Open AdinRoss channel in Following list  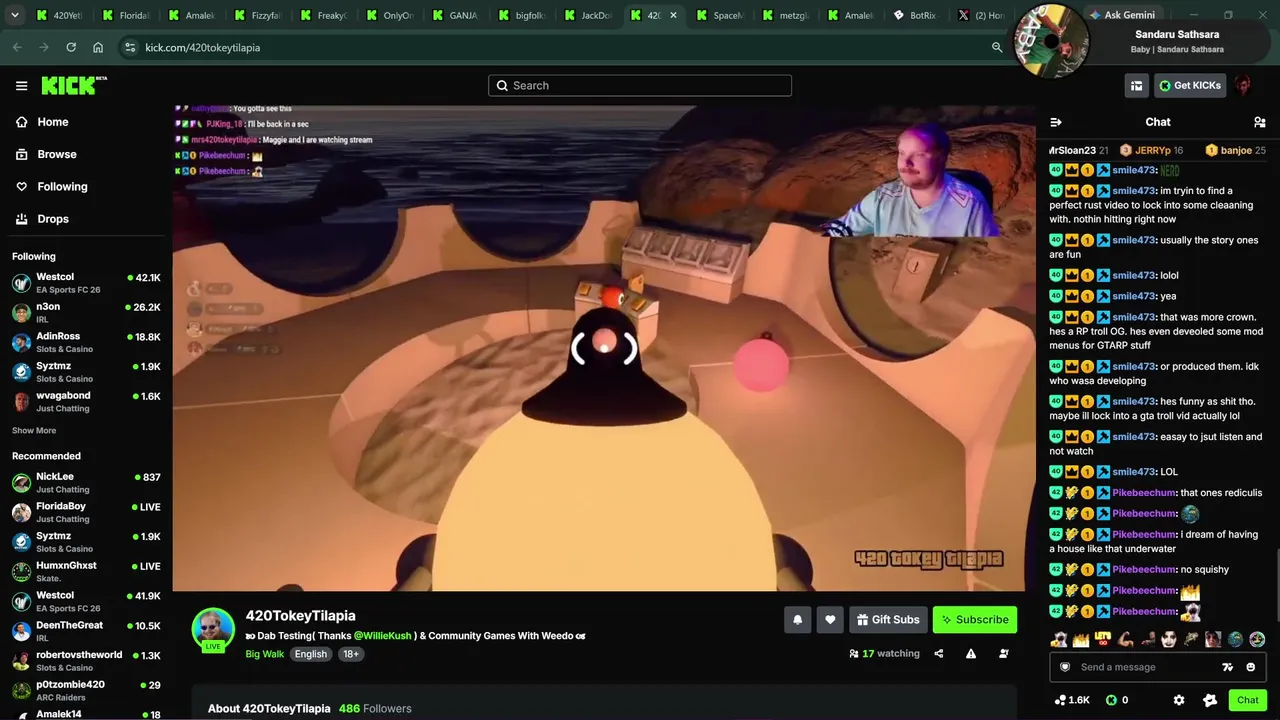pyautogui.click(x=86, y=342)
